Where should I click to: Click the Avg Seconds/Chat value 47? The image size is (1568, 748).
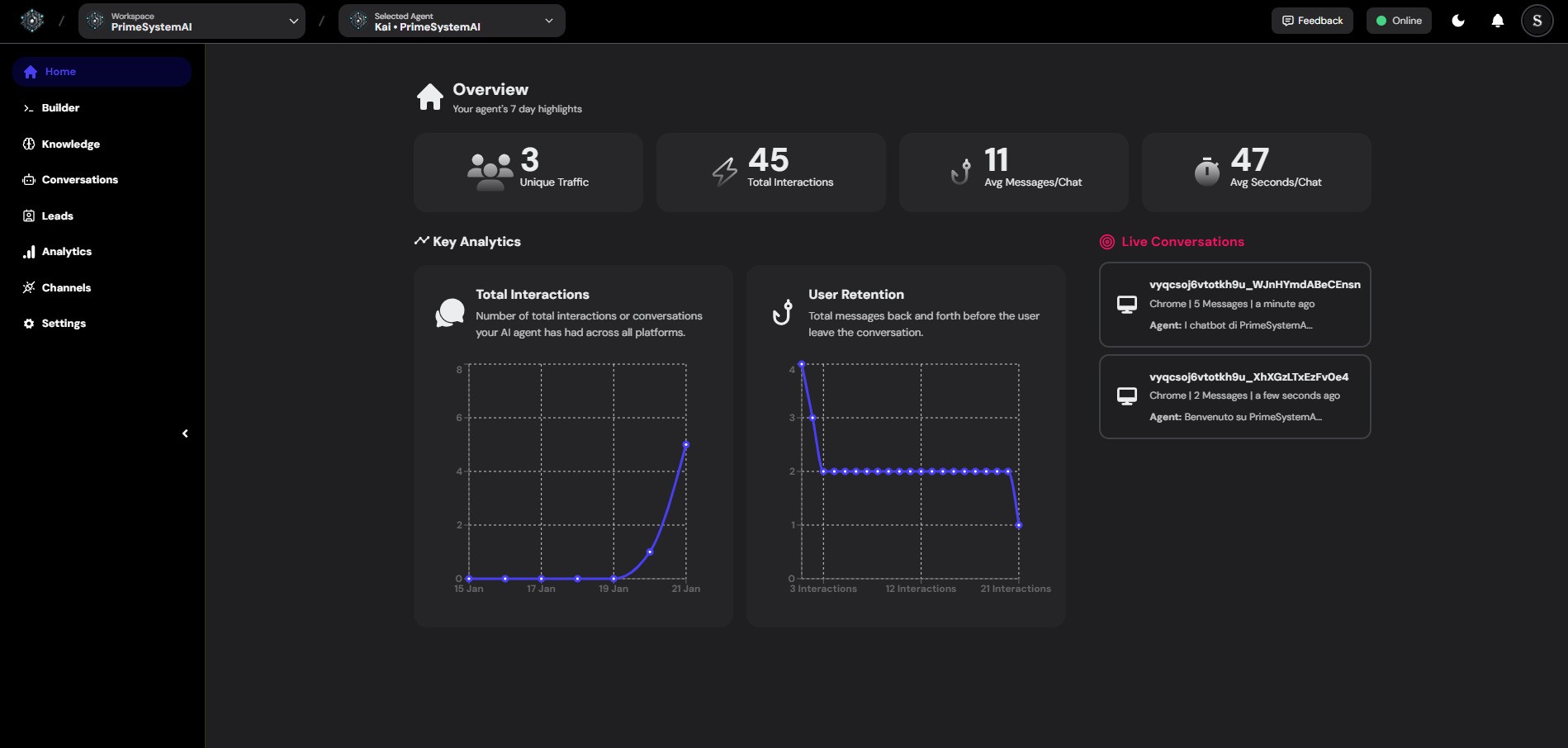pyautogui.click(x=1249, y=159)
